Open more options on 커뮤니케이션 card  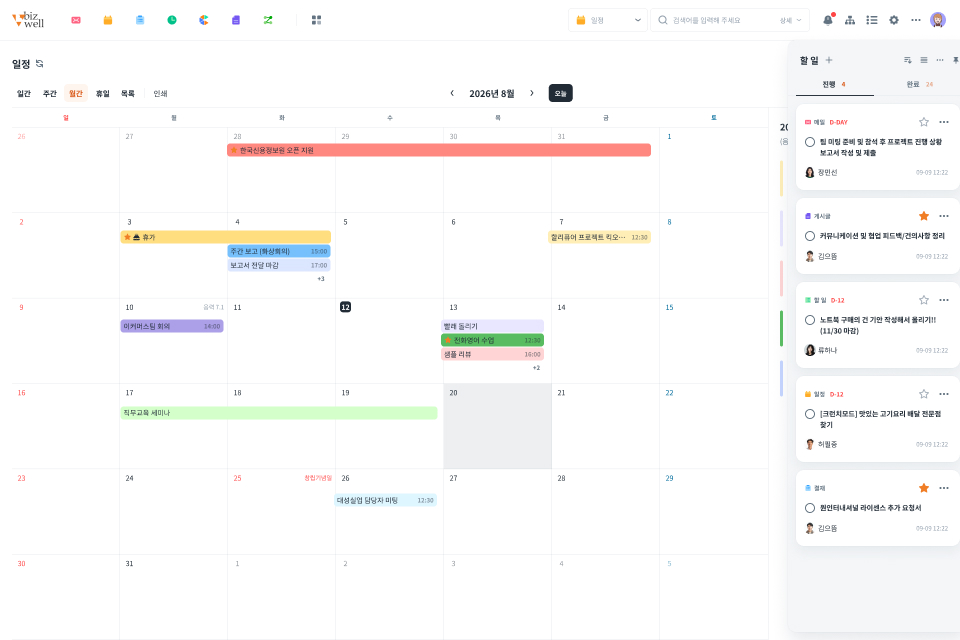[944, 216]
